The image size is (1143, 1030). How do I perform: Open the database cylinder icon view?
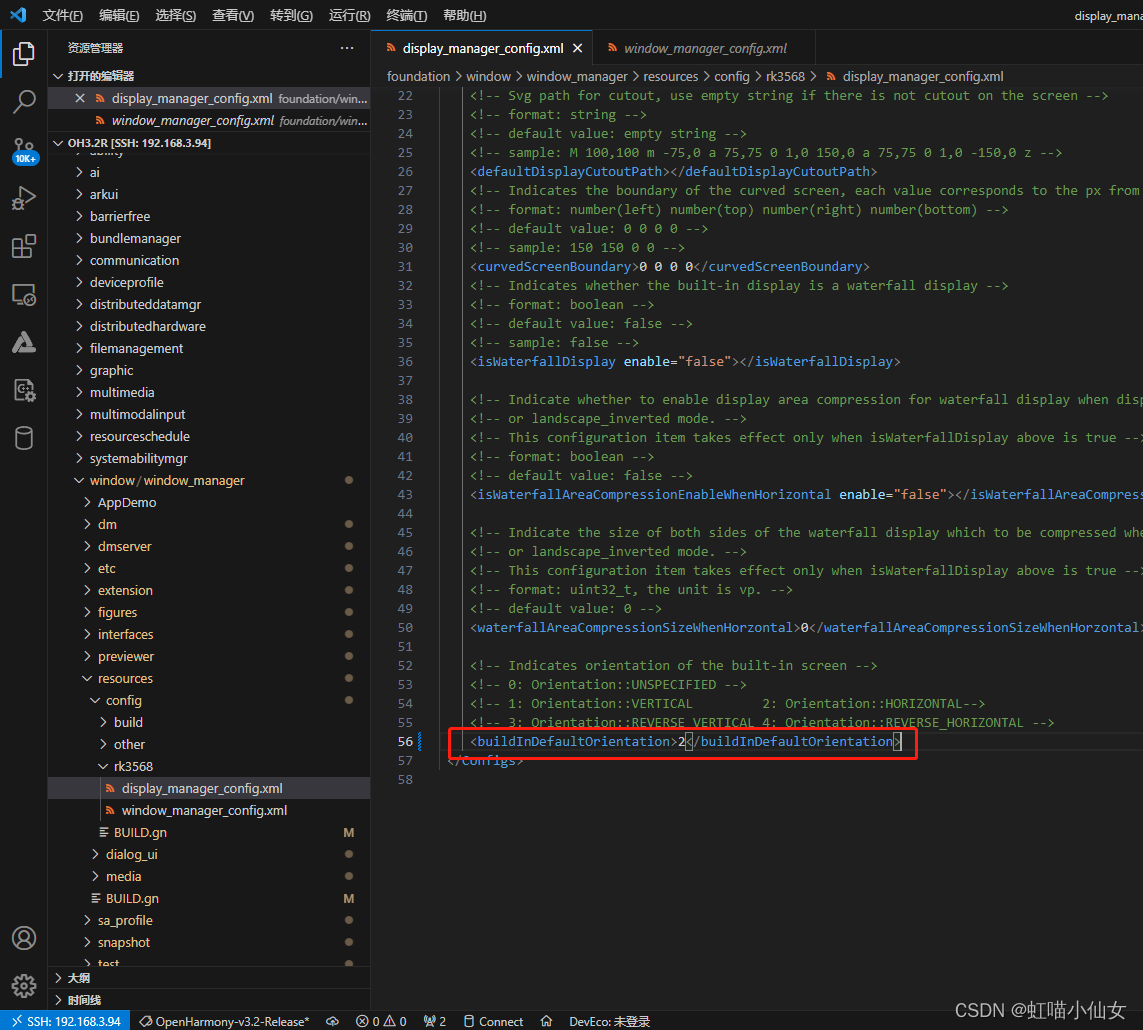[23, 439]
